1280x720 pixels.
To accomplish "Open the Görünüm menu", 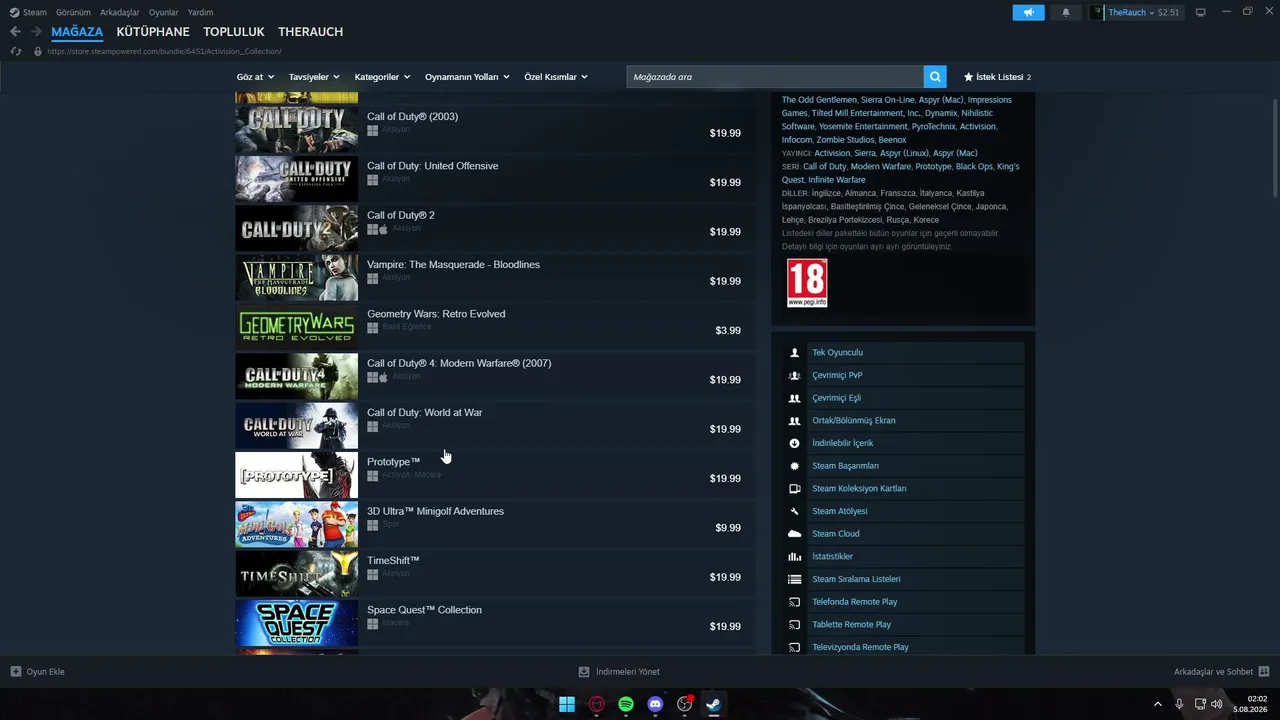I will click(x=73, y=12).
